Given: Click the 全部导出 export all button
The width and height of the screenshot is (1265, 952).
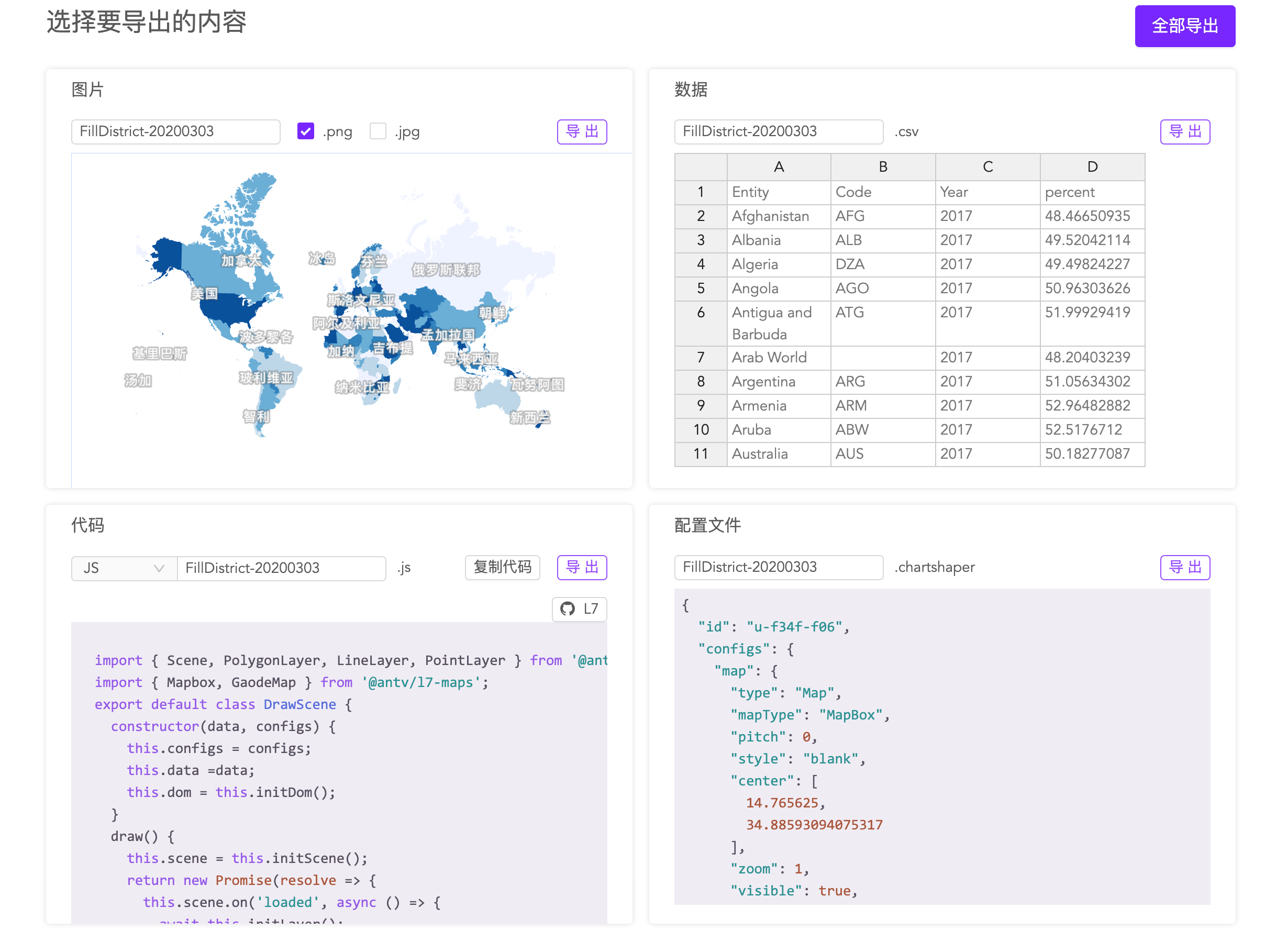Looking at the screenshot, I should coord(1184,26).
